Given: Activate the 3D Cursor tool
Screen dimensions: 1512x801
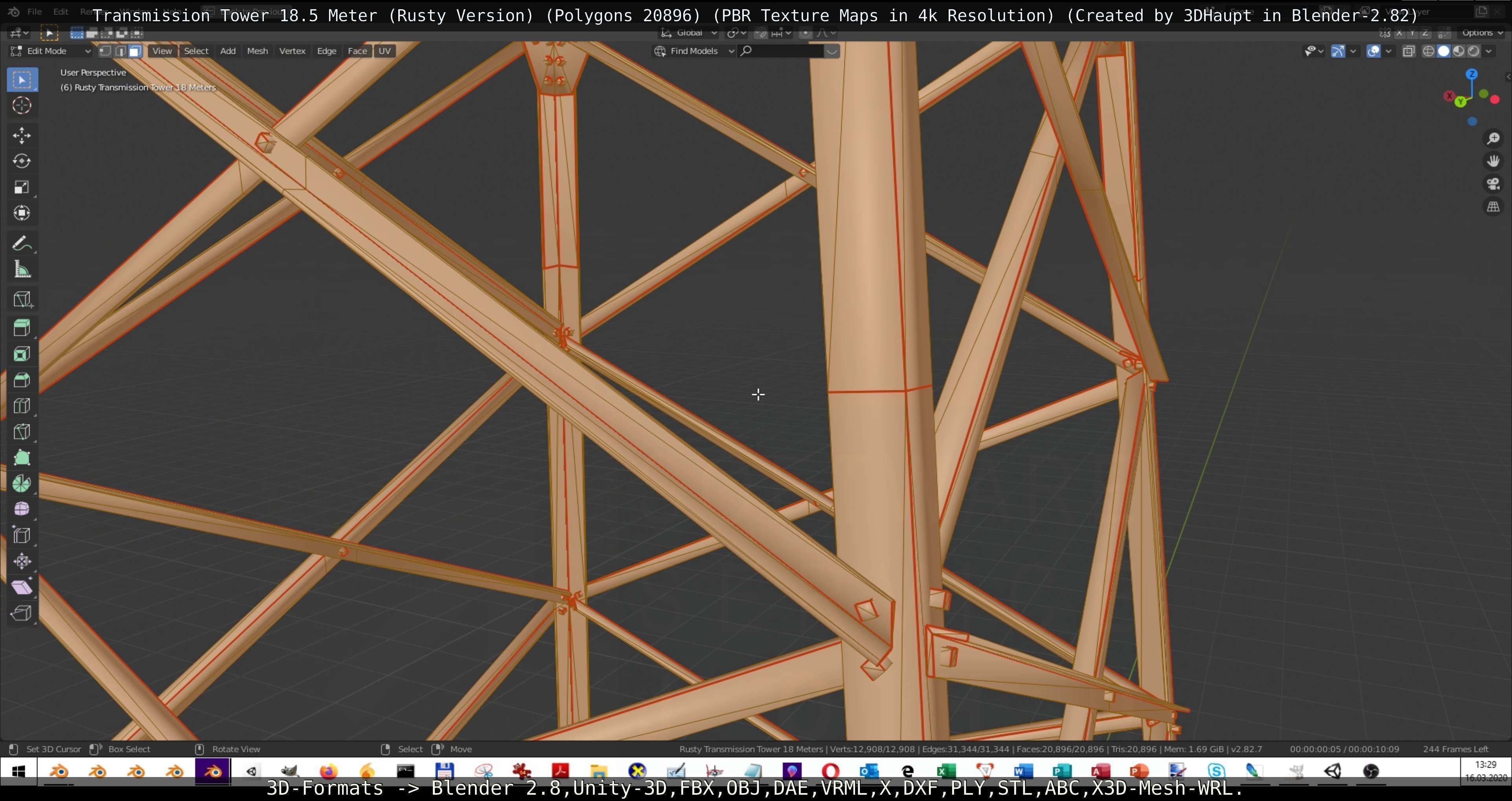Looking at the screenshot, I should [22, 105].
